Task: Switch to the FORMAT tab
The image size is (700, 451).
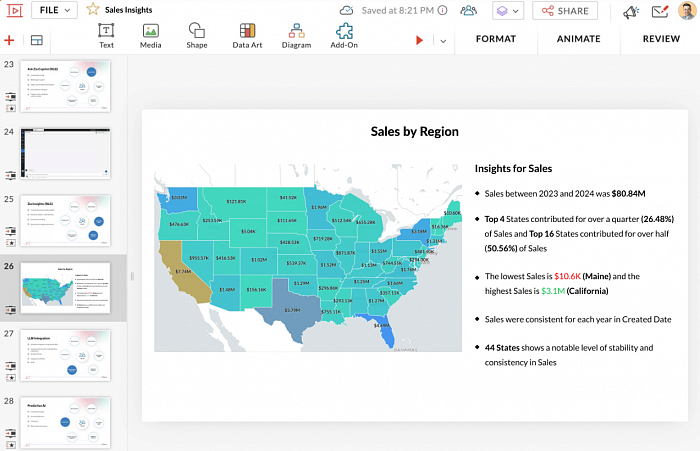Action: [496, 39]
